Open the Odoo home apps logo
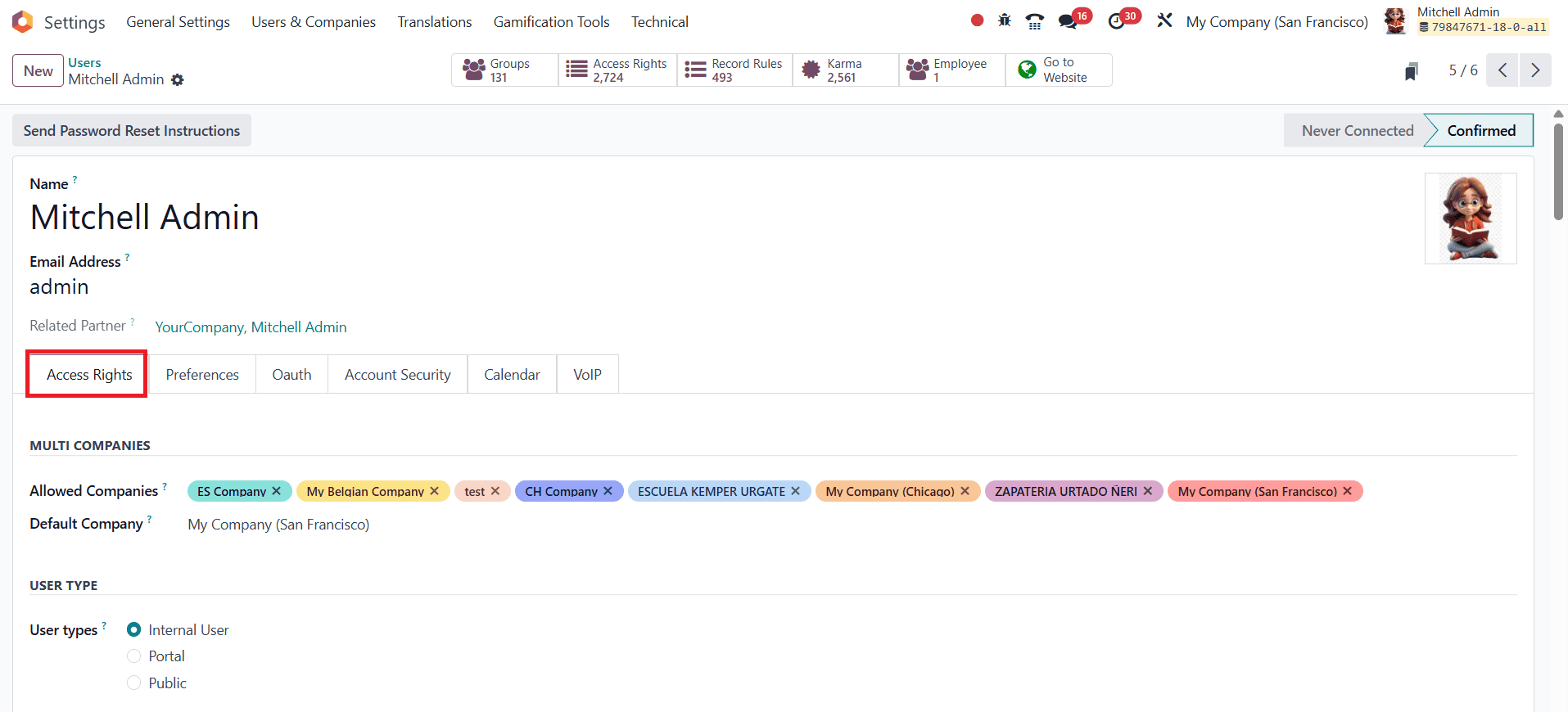This screenshot has height=712, width=1568. [x=23, y=21]
